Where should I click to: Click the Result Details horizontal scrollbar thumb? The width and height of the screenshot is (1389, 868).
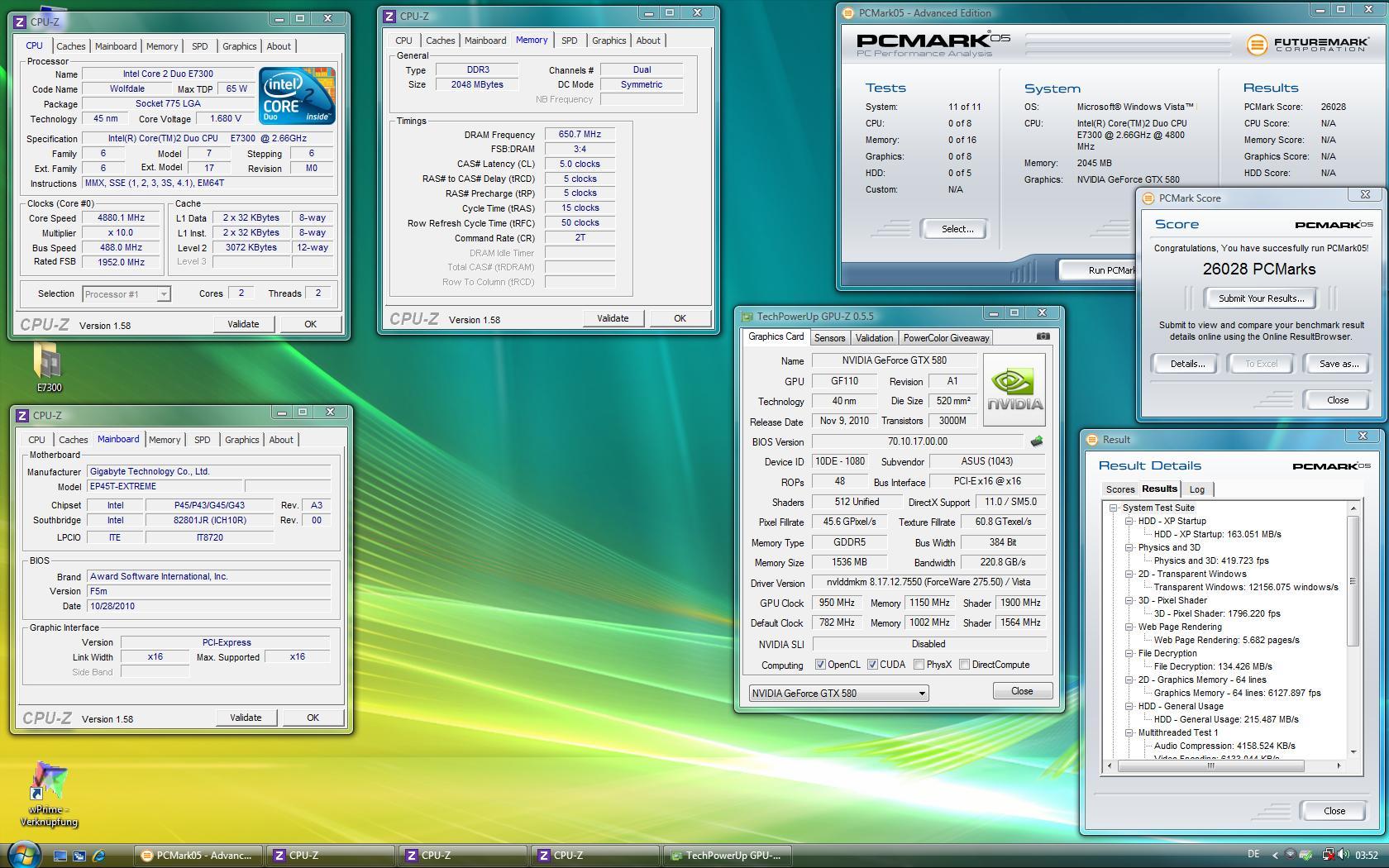(x=1210, y=765)
